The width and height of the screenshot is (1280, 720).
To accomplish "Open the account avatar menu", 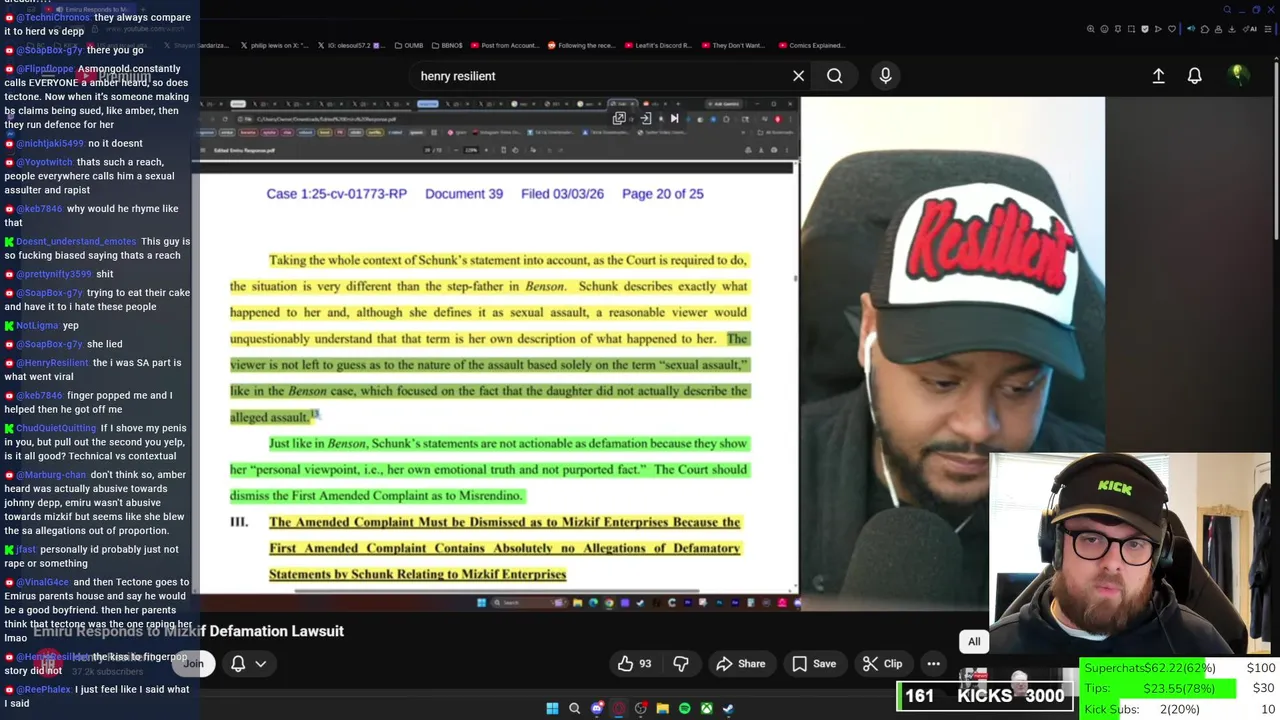I will (x=1237, y=75).
